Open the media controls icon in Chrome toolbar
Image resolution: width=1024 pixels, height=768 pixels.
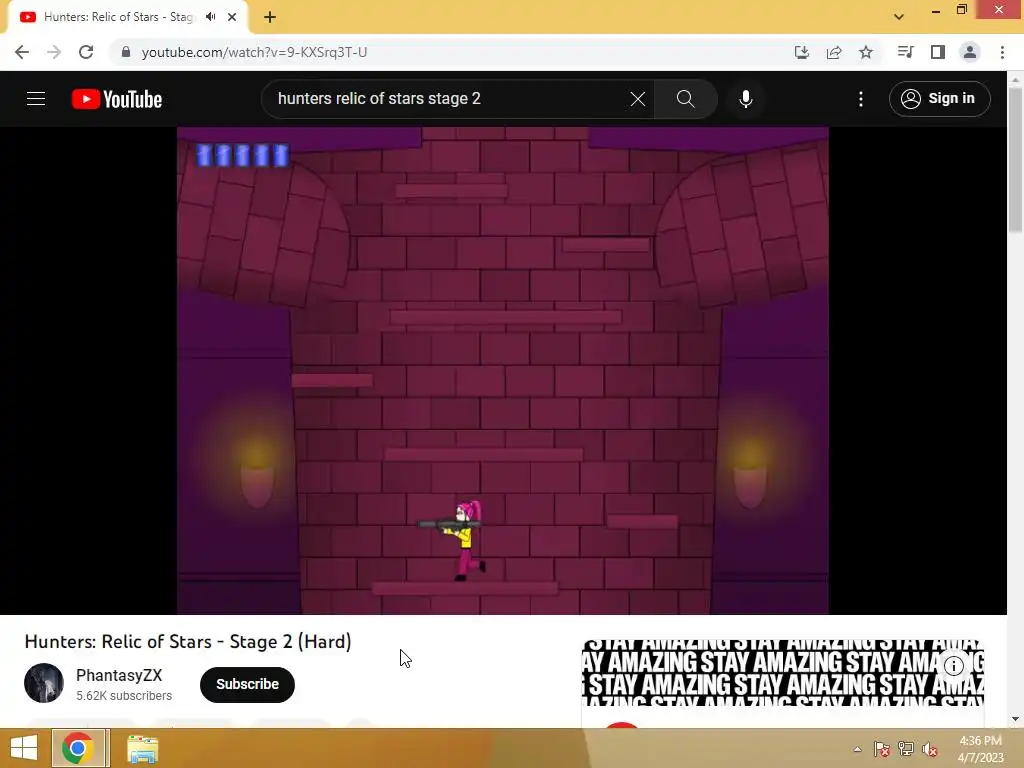(x=905, y=52)
